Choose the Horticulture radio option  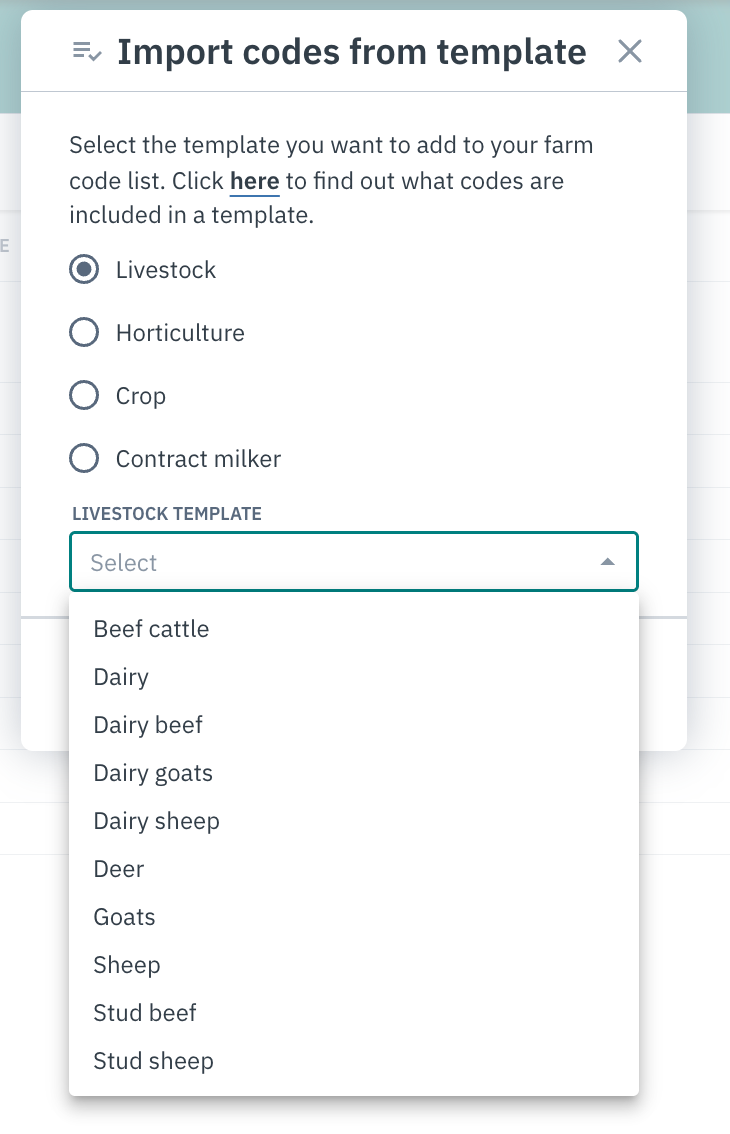pos(84,333)
